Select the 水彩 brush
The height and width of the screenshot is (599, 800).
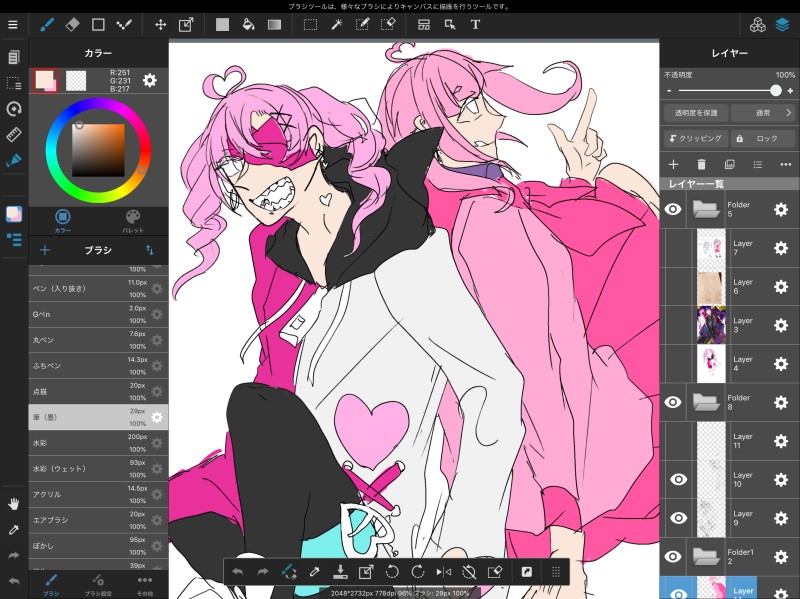pyautogui.click(x=98, y=443)
